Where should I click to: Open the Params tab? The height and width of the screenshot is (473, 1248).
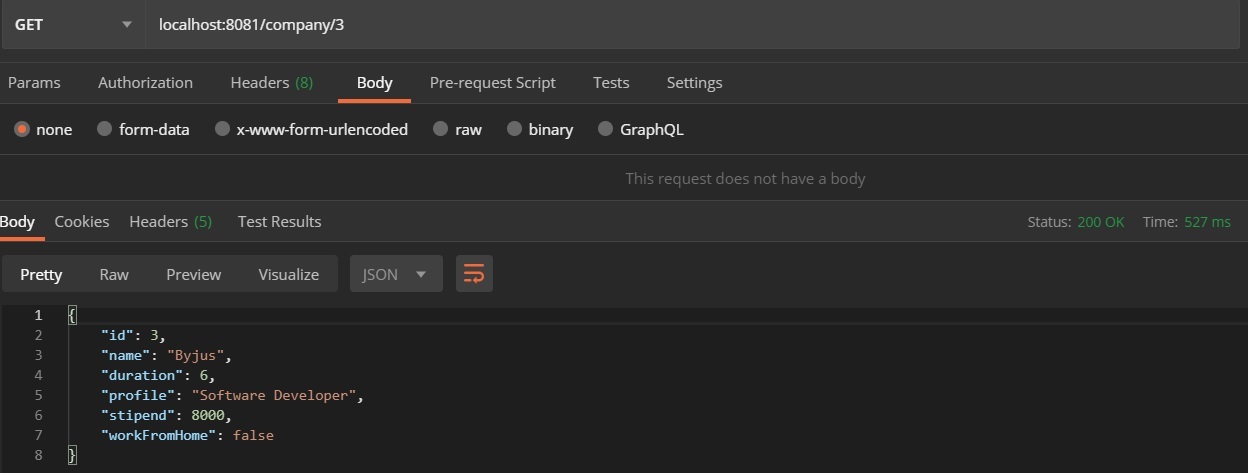[34, 83]
